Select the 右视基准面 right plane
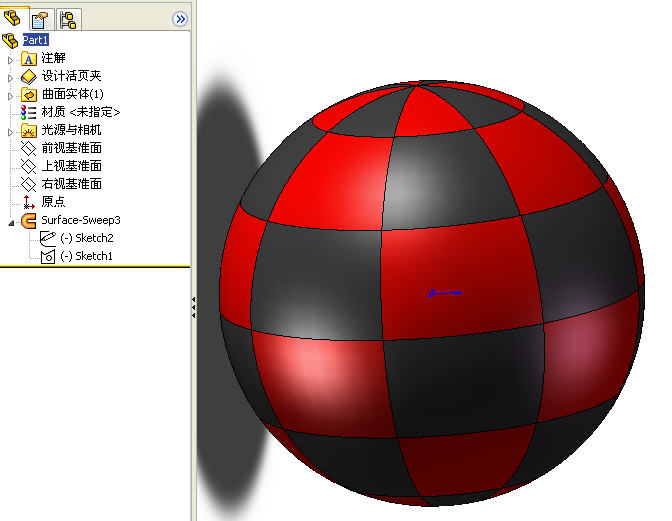Screen dimensions: 672x521 [x=71, y=184]
